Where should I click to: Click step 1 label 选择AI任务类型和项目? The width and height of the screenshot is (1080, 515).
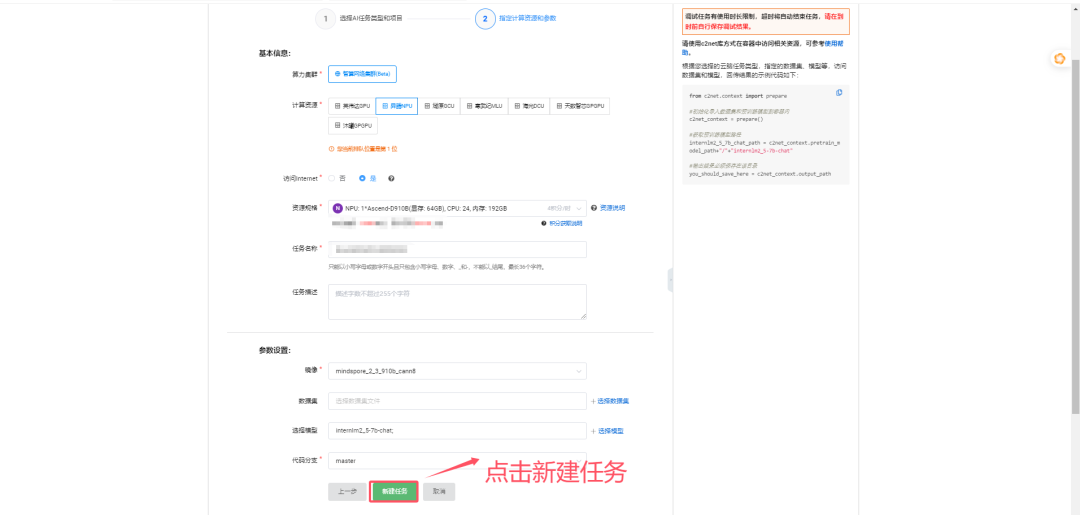point(371,19)
